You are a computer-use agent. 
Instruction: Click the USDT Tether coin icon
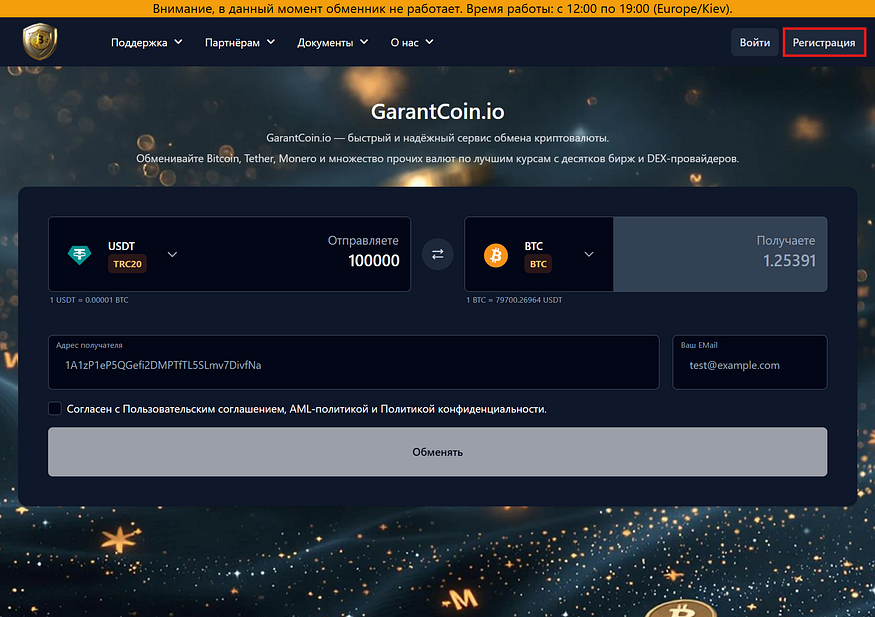click(79, 255)
